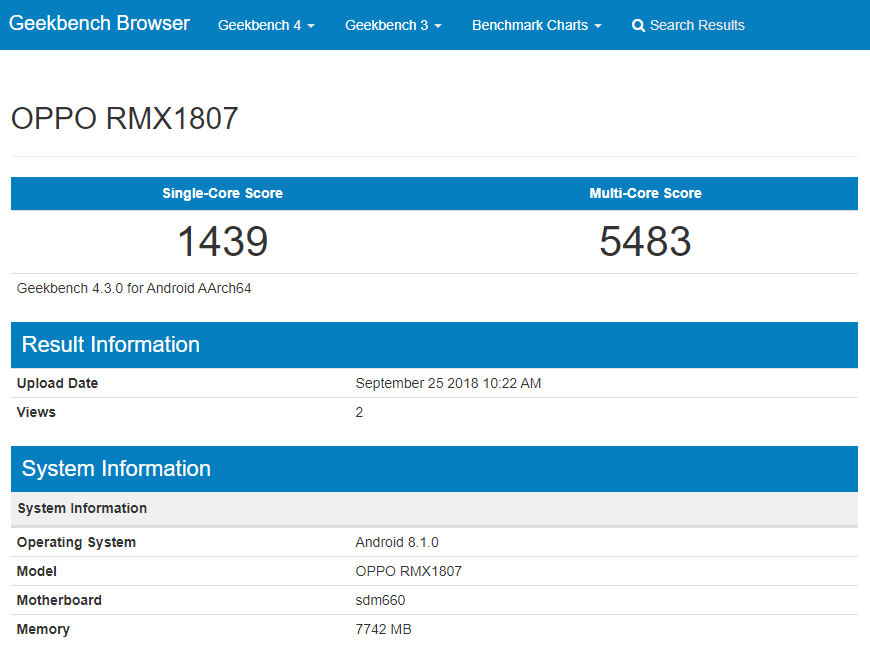Select the Multi-Core Score header

[x=645, y=193]
